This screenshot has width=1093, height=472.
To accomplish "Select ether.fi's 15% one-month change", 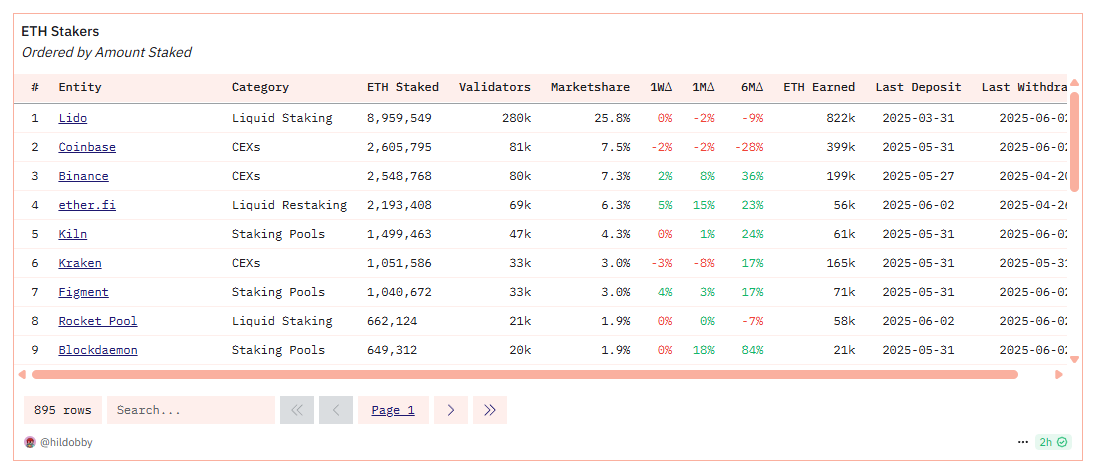I will click(x=703, y=205).
